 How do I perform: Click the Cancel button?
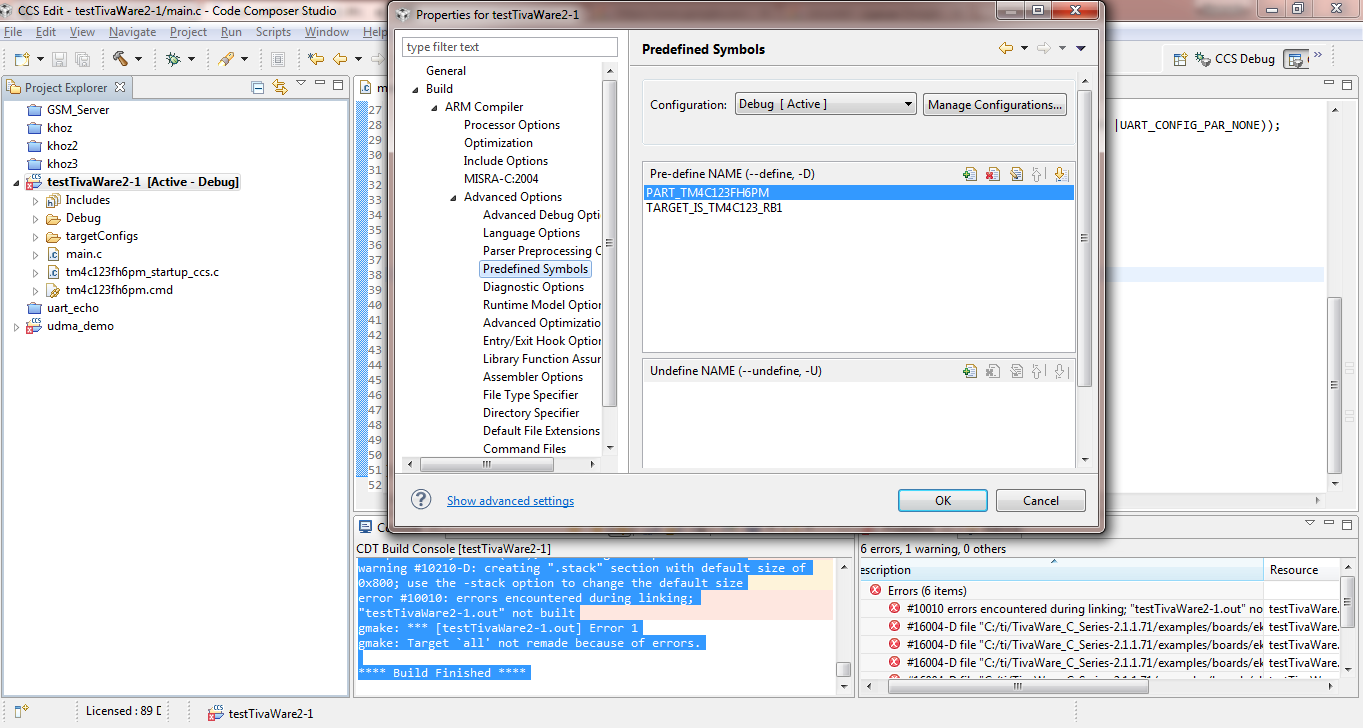pyautogui.click(x=1041, y=500)
